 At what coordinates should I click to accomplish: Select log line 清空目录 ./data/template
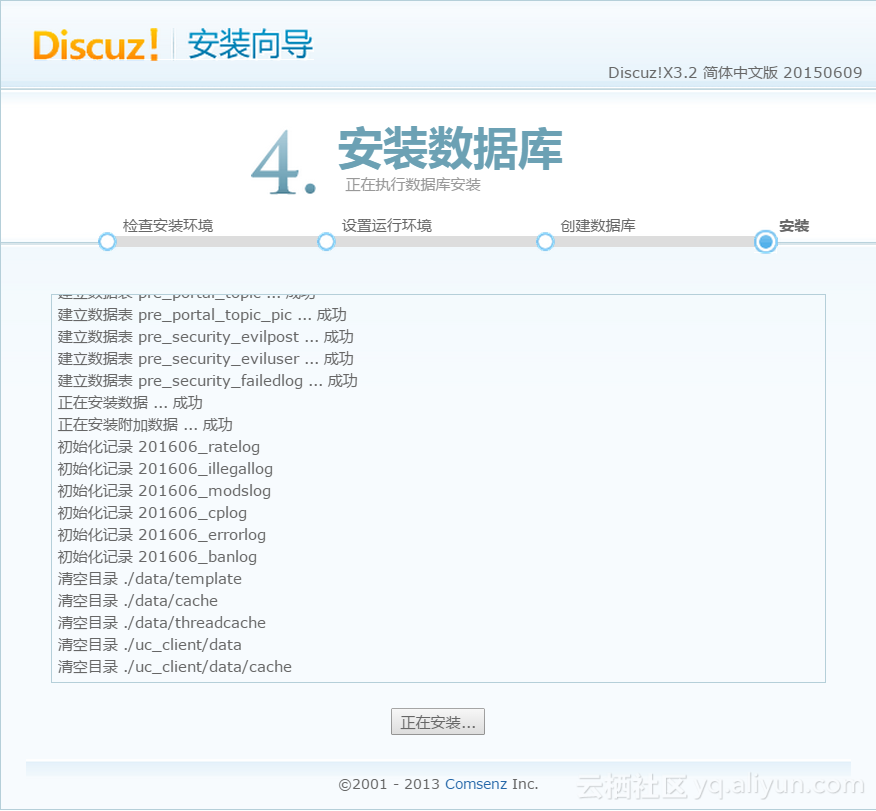pos(150,579)
